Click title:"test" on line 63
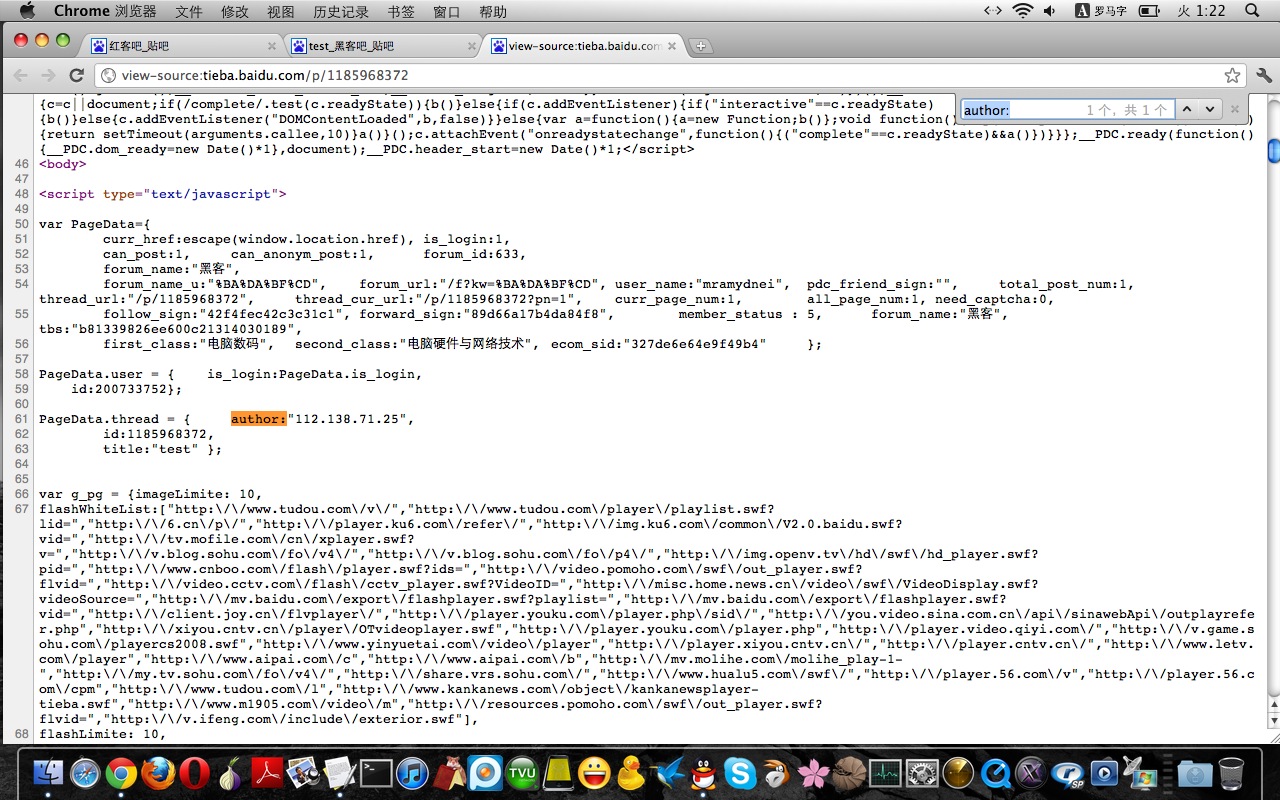1280x800 pixels. coord(150,449)
